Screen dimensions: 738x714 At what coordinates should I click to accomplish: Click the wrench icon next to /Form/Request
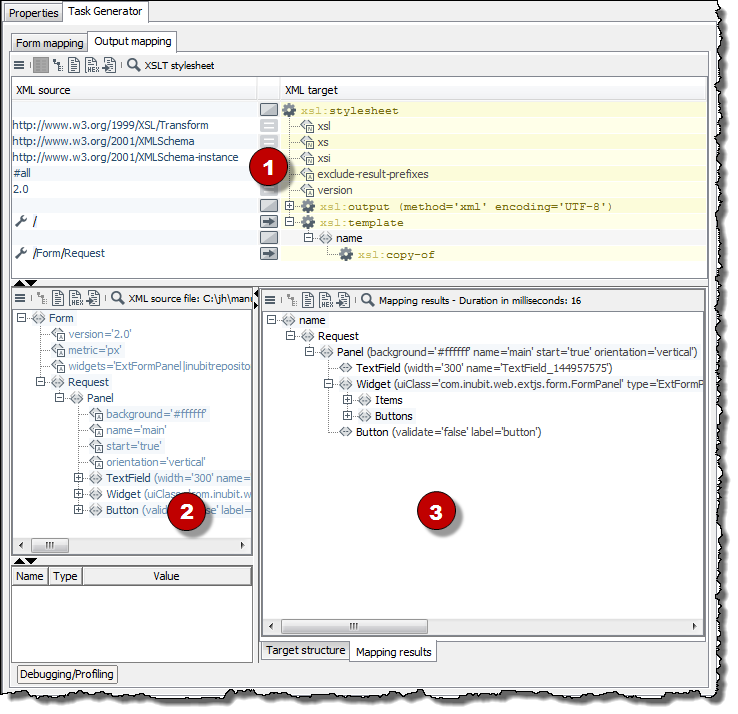pos(21,254)
